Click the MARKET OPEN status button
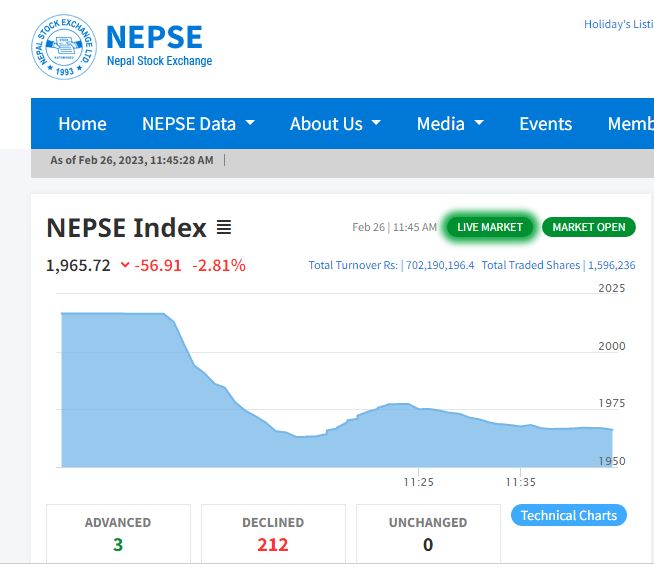This screenshot has height=568, width=654. point(588,227)
